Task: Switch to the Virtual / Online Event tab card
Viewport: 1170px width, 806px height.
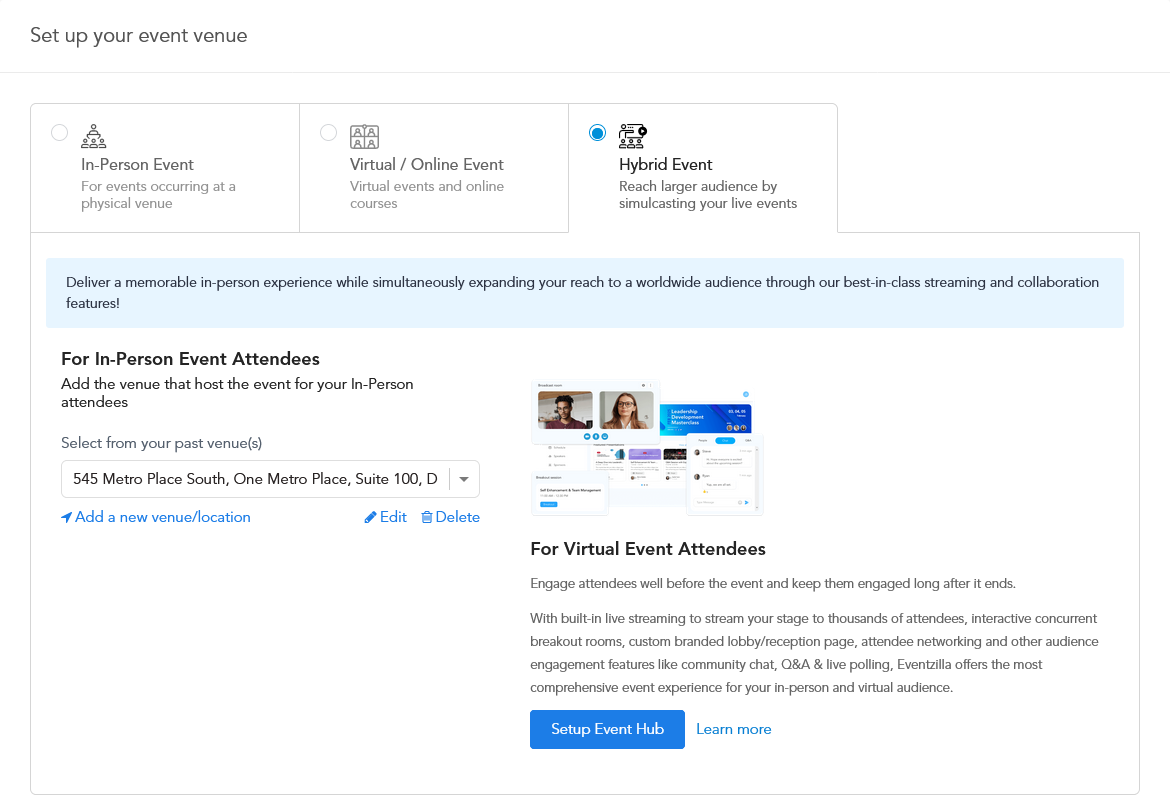Action: [x=433, y=168]
